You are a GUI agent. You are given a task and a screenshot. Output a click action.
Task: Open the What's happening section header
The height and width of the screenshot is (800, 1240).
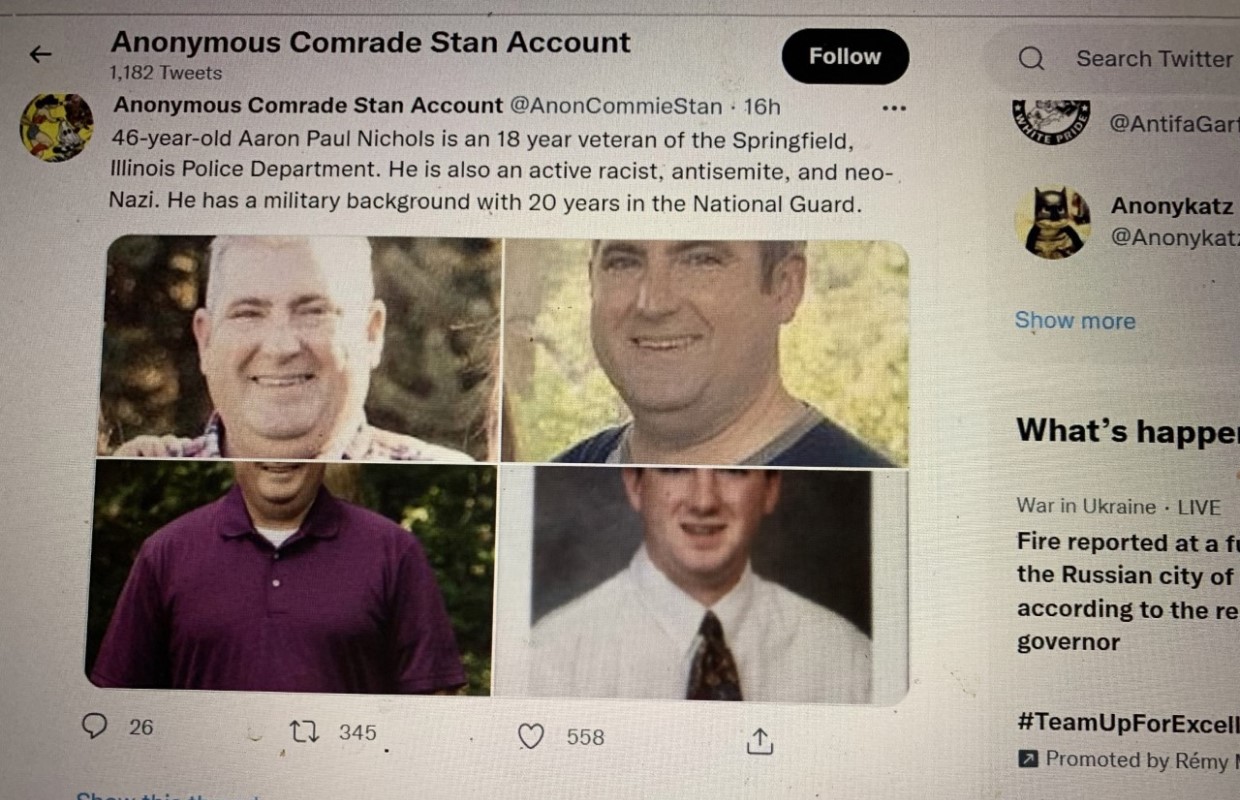tap(1120, 431)
